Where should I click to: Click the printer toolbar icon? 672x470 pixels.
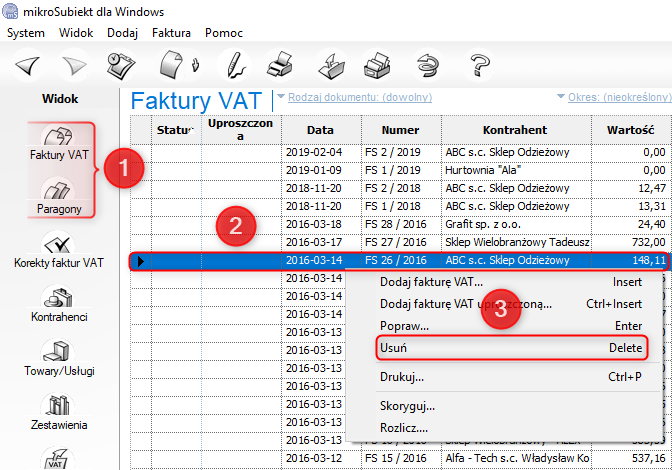click(x=280, y=65)
